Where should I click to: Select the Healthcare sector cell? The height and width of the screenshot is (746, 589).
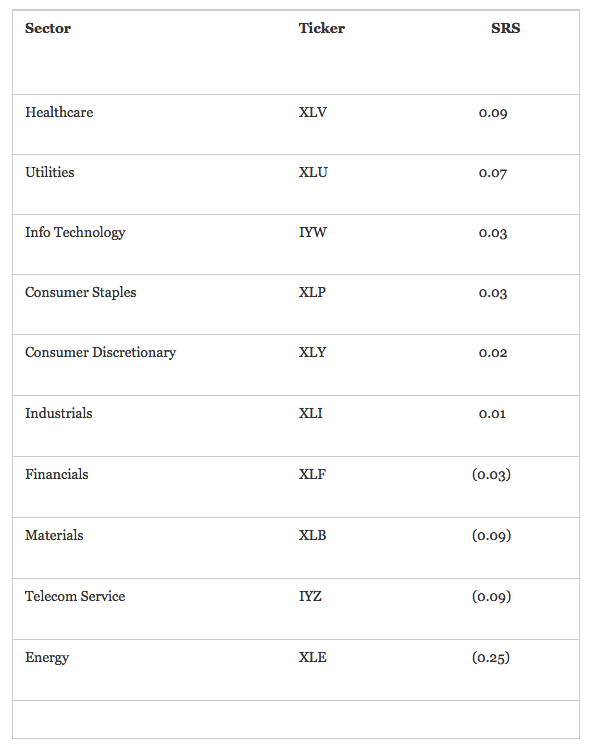click(59, 112)
